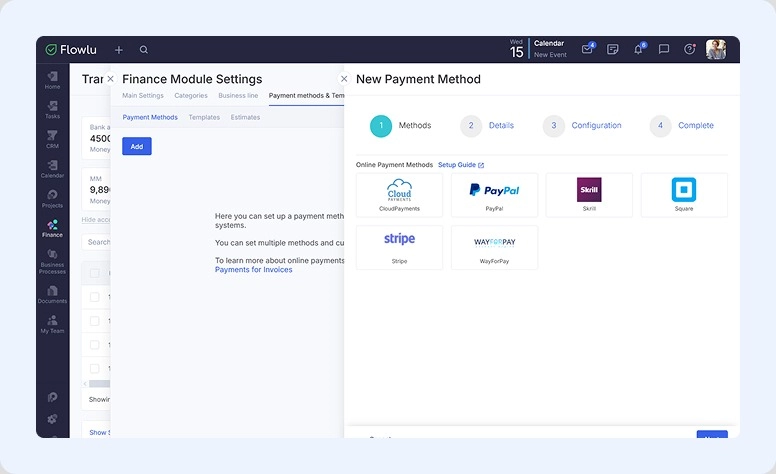Open the plus quick-create icon

click(119, 50)
